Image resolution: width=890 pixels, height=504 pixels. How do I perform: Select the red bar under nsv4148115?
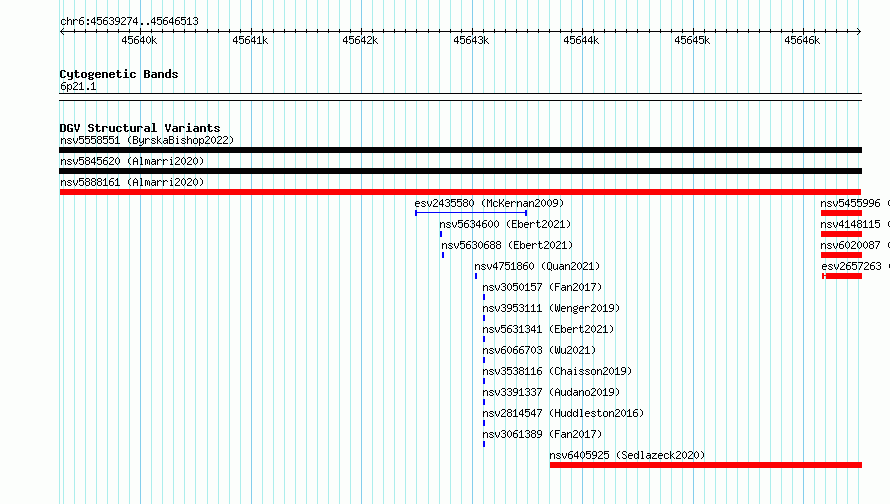pos(841,234)
